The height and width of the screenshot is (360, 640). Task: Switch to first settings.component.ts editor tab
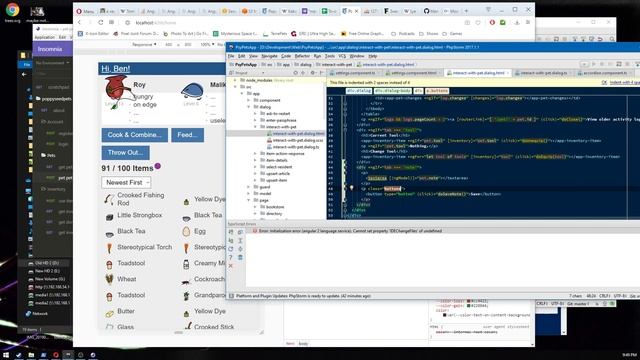tap(355, 73)
